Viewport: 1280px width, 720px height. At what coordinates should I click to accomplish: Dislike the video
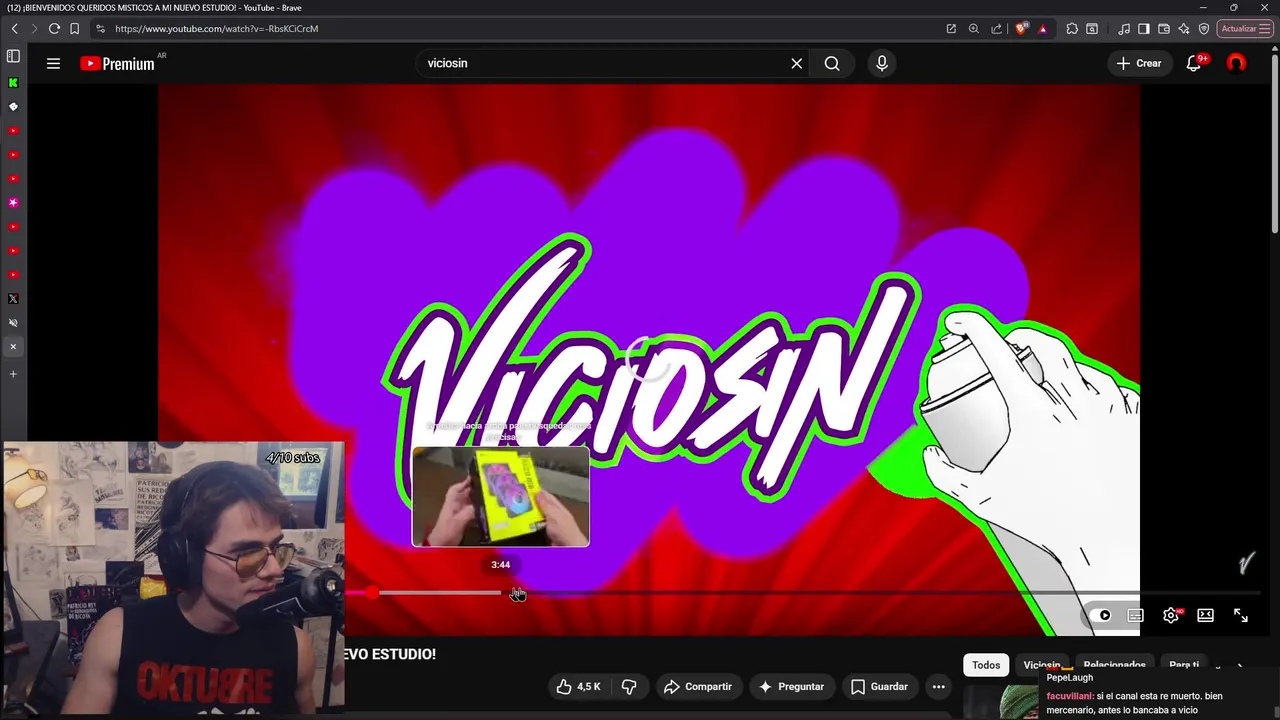click(629, 687)
